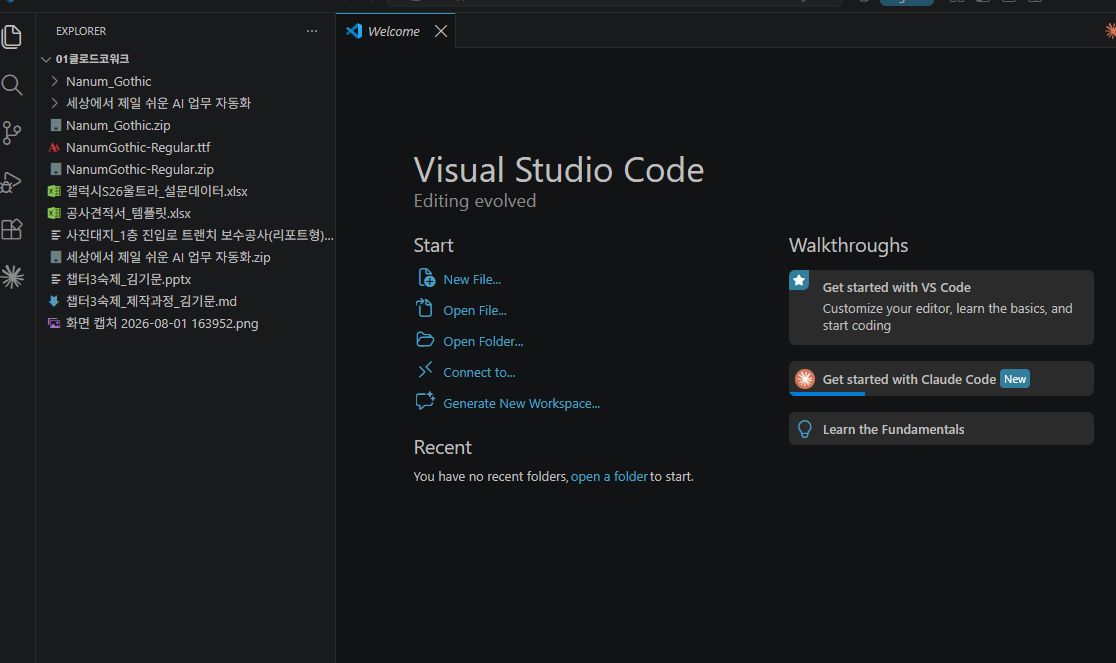Viewport: 1116px width, 663px height.
Task: Close the Welcome tab
Action: [x=441, y=31]
